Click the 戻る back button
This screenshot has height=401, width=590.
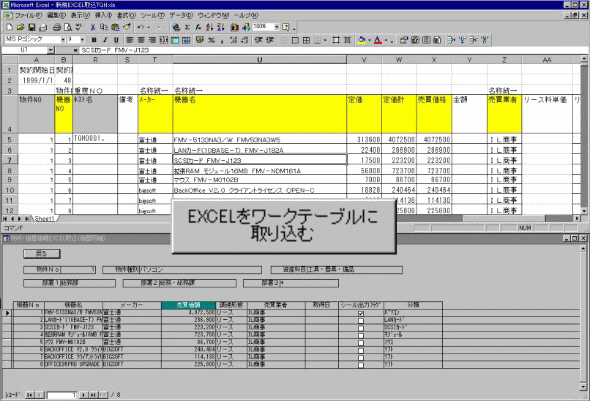(41, 254)
